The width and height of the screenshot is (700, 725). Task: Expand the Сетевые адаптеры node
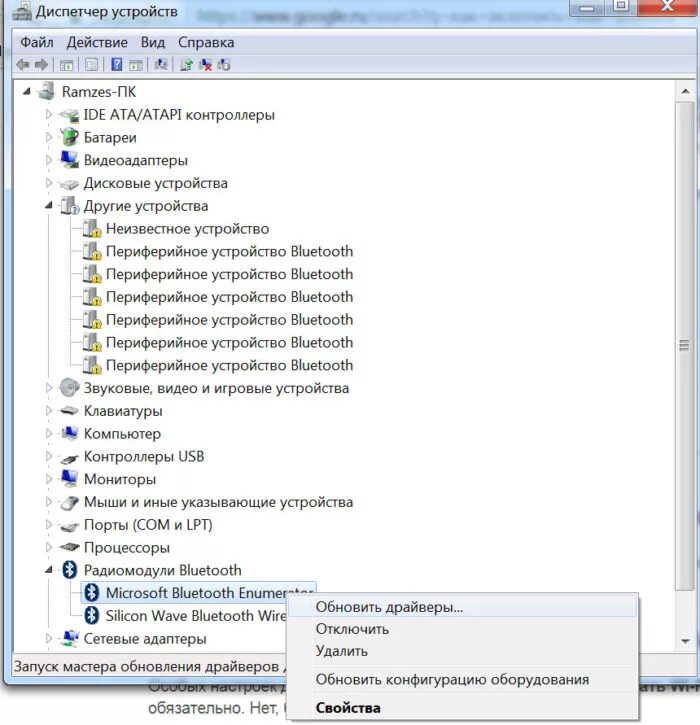click(49, 638)
